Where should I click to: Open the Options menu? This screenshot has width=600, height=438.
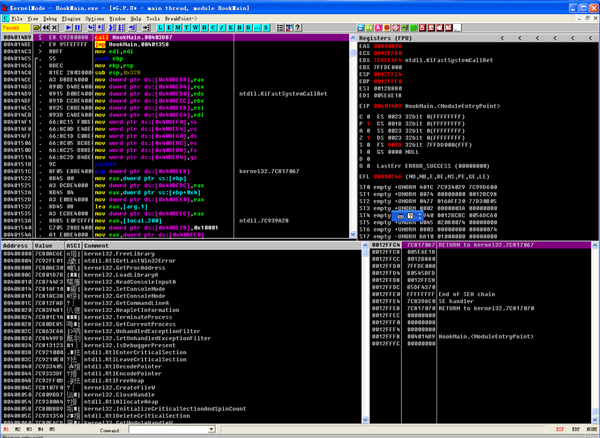(95, 18)
